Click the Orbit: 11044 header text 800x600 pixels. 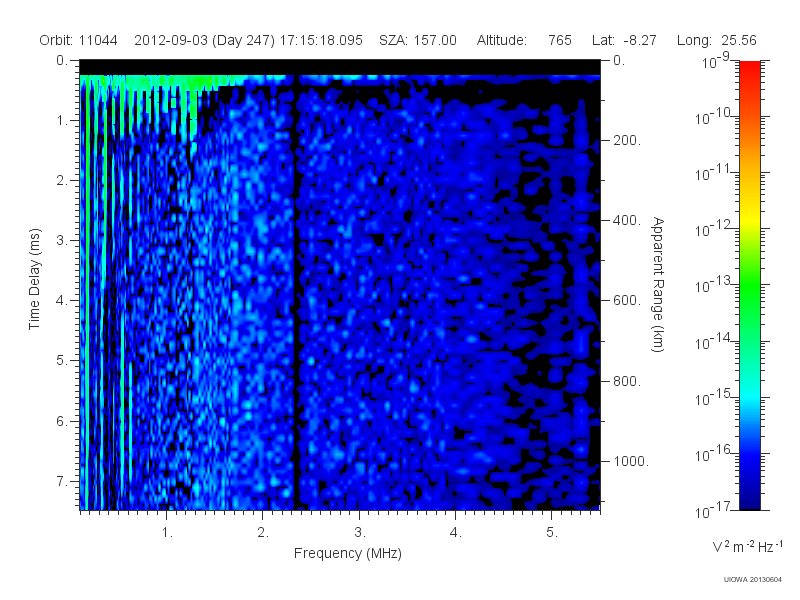(x=78, y=40)
